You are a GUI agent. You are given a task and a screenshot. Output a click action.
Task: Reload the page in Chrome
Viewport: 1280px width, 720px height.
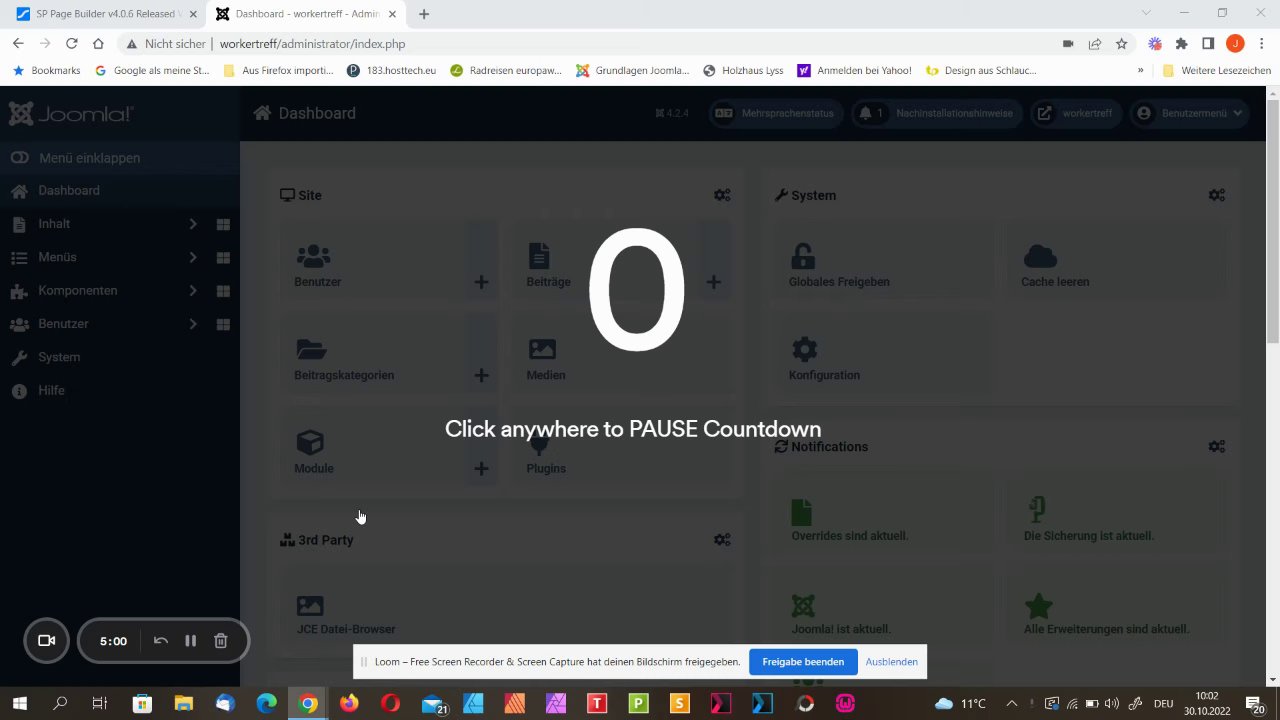tap(71, 44)
